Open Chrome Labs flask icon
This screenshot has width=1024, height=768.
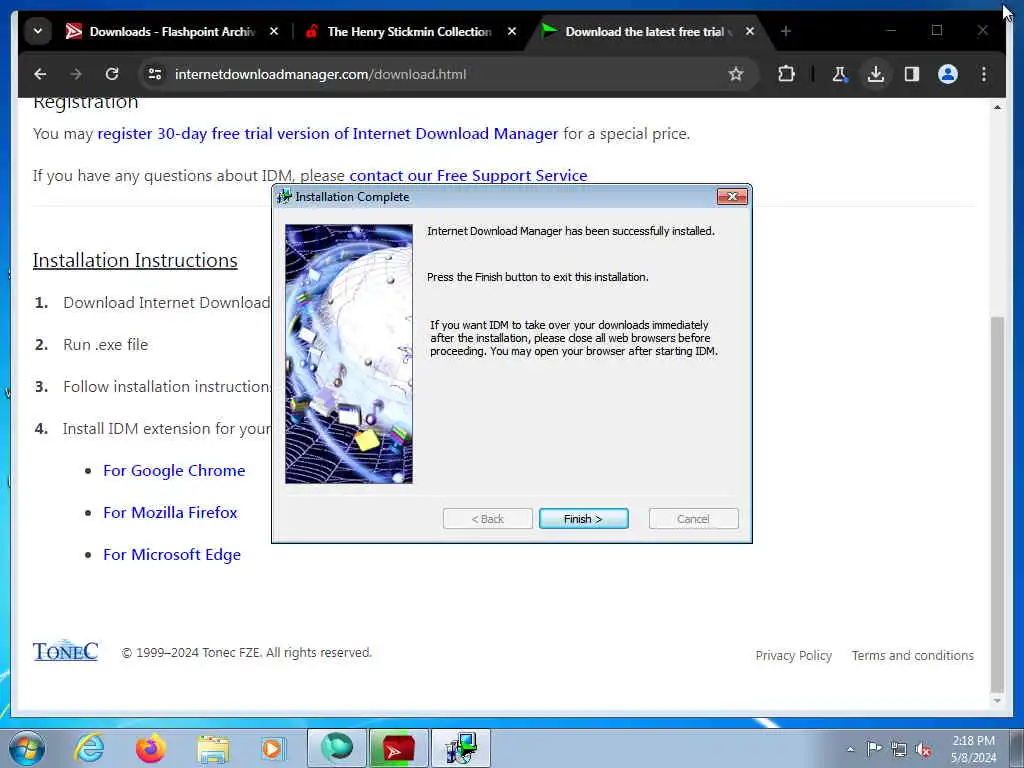840,74
